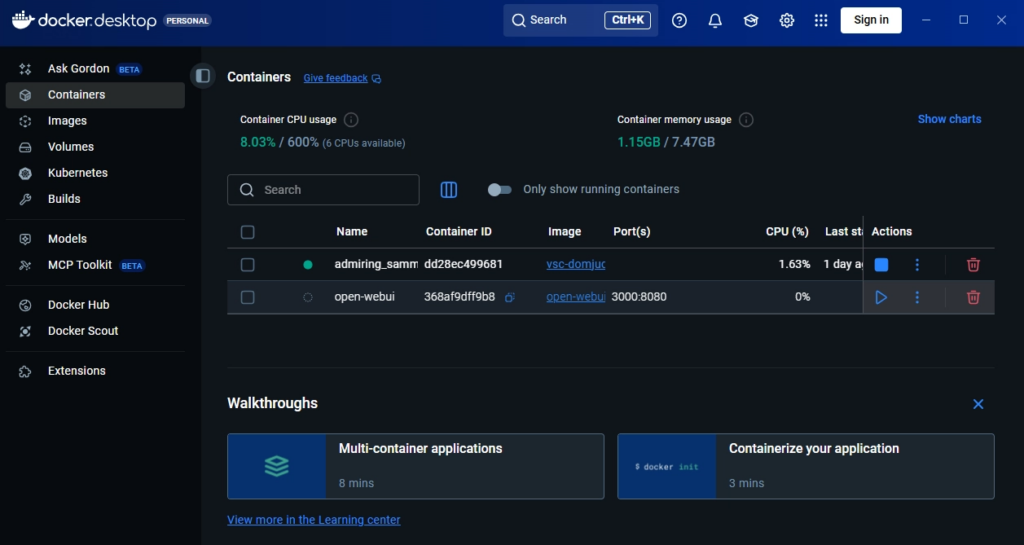Select Containers in the sidebar
Image resolution: width=1024 pixels, height=545 pixels.
(95, 95)
